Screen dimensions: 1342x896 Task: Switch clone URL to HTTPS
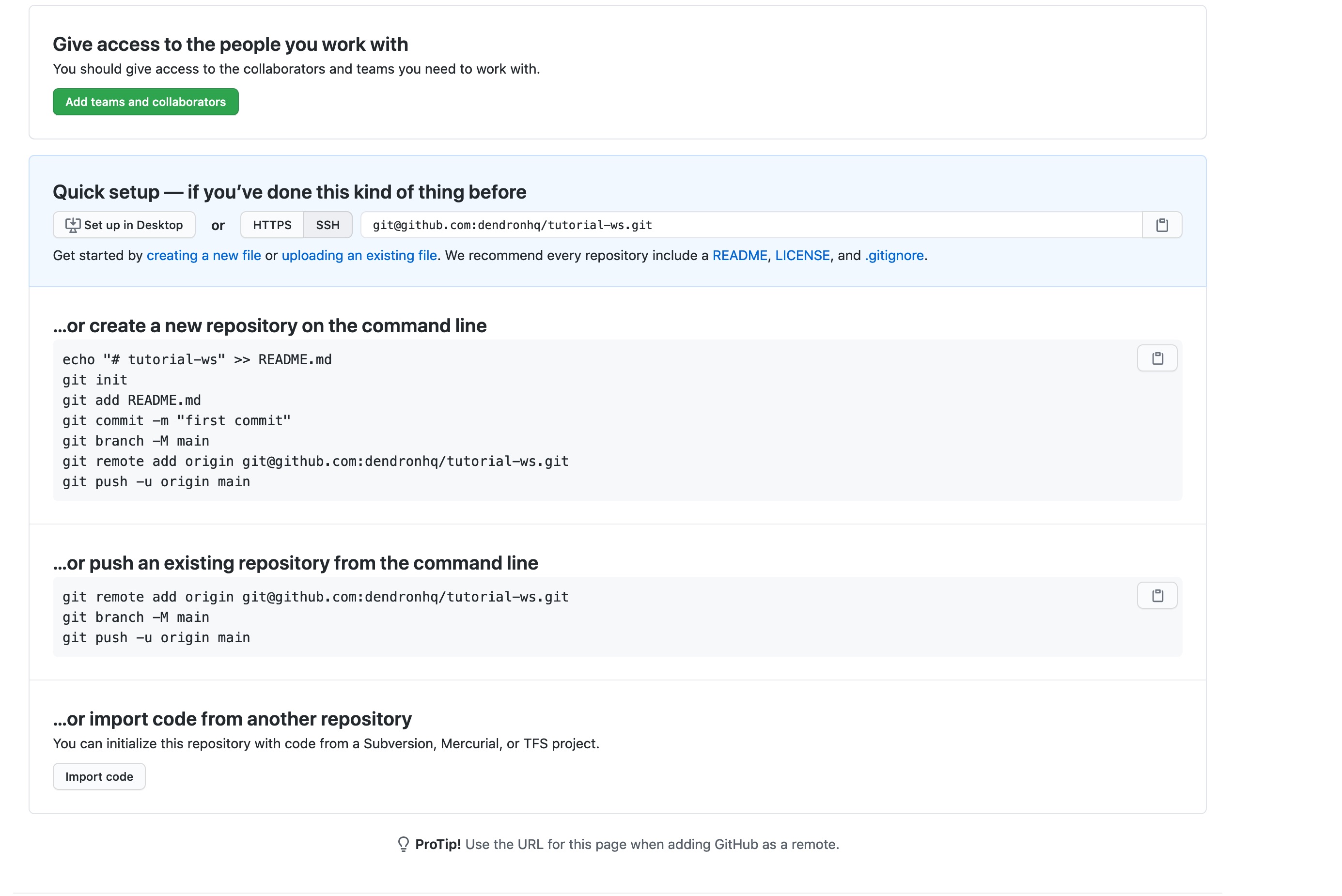272,225
